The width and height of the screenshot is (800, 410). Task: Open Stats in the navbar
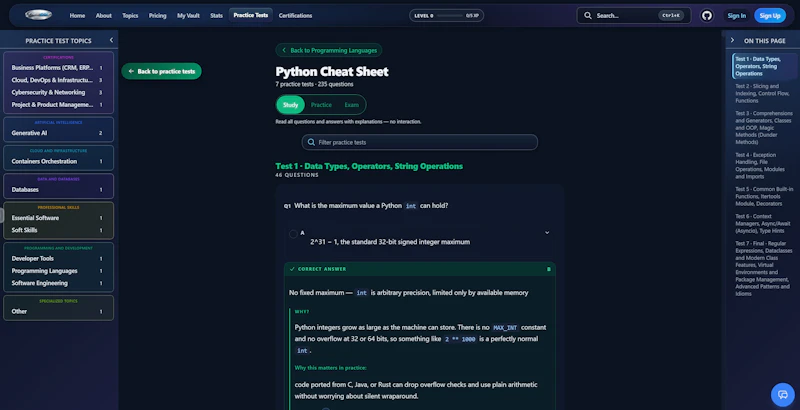coord(216,16)
